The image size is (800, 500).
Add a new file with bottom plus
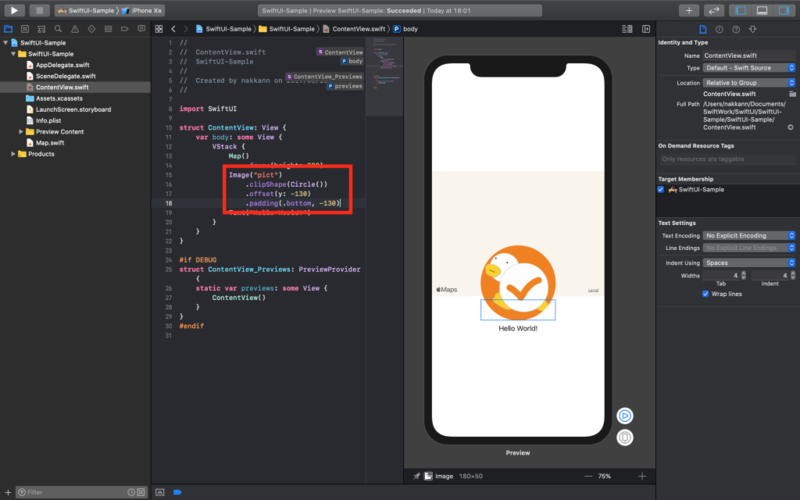pyautogui.click(x=8, y=492)
